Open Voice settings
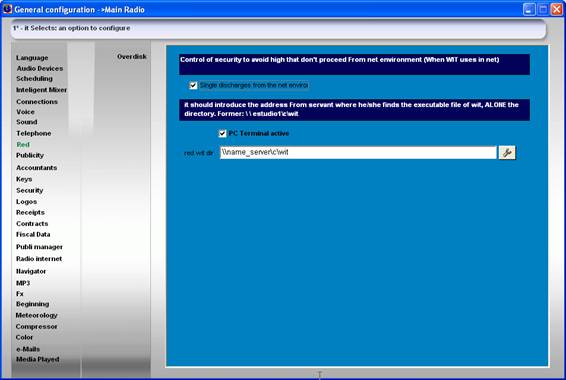 click(25, 112)
